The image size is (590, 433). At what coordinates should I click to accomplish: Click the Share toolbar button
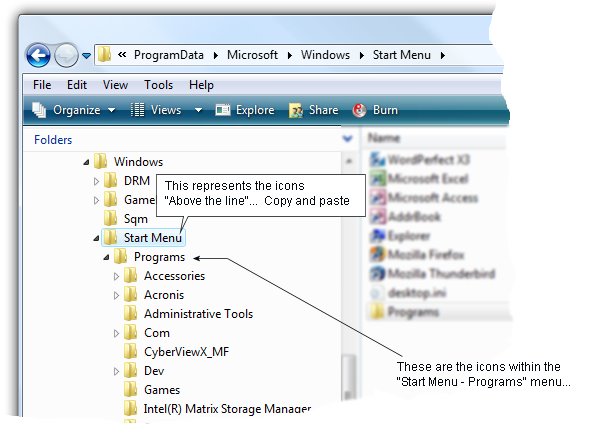(313, 110)
